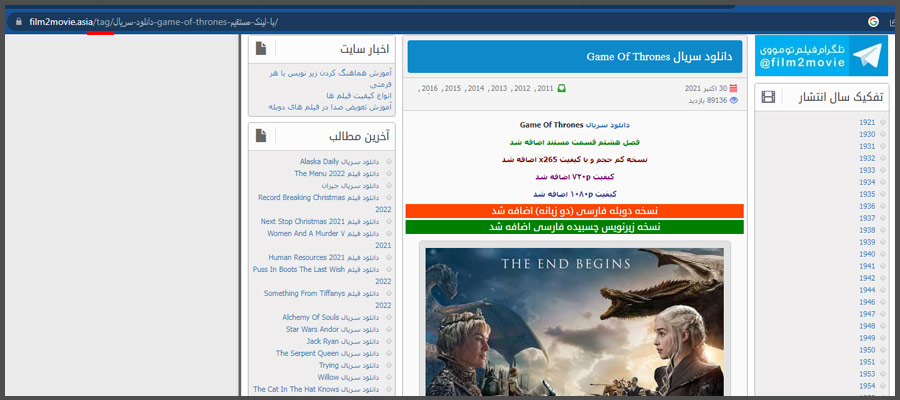Click the Google icon in address bar
The width and height of the screenshot is (900, 400).
[874, 22]
